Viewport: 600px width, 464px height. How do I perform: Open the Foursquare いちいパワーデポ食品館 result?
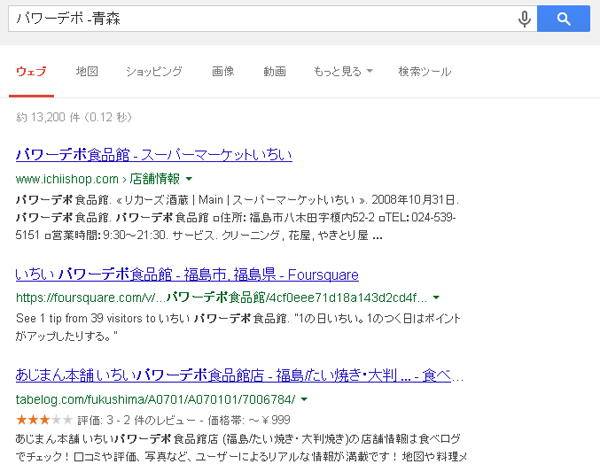point(187,275)
